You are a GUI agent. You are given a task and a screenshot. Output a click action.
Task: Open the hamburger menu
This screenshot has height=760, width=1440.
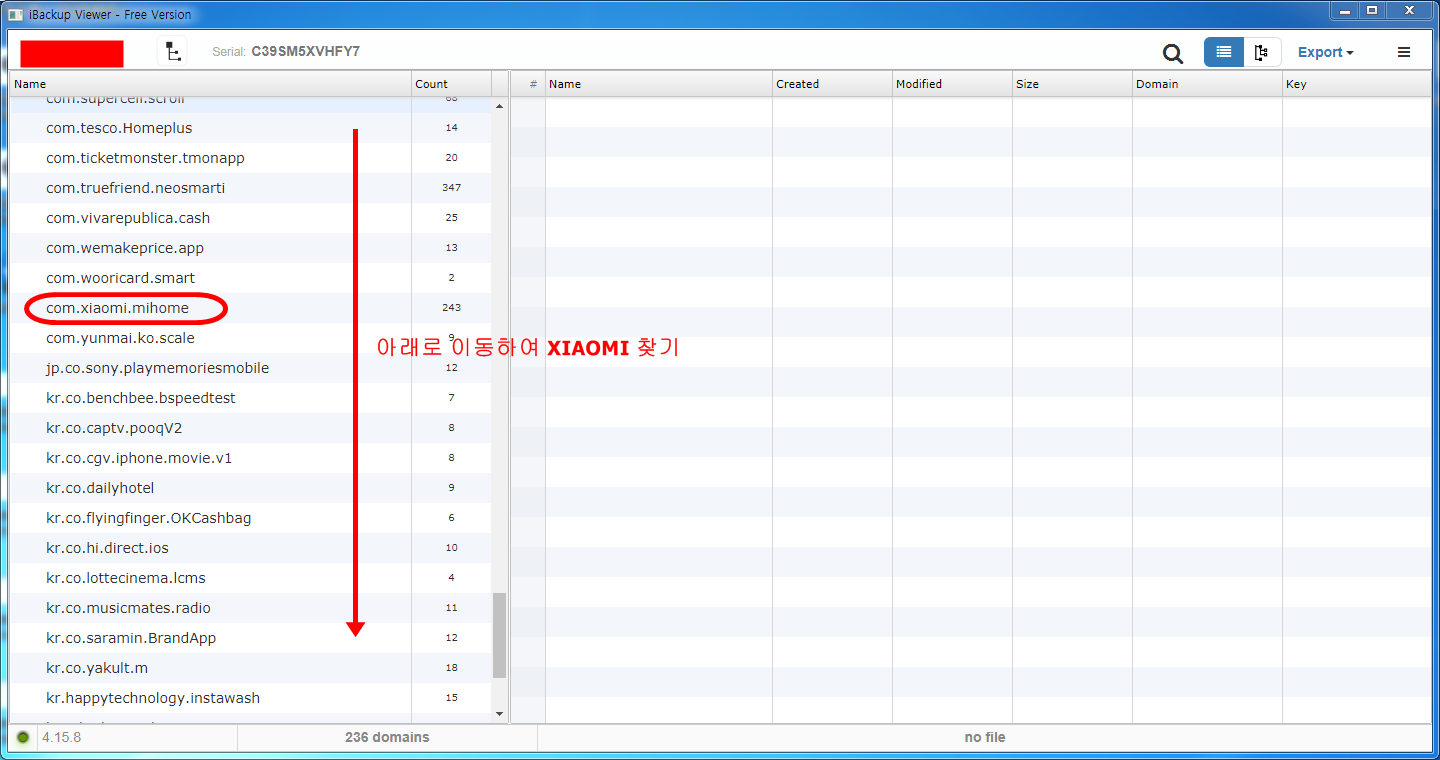pos(1404,52)
